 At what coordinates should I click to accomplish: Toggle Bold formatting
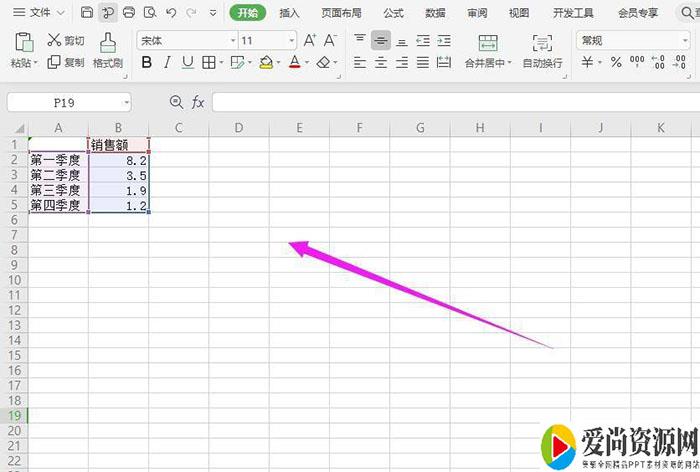point(147,62)
